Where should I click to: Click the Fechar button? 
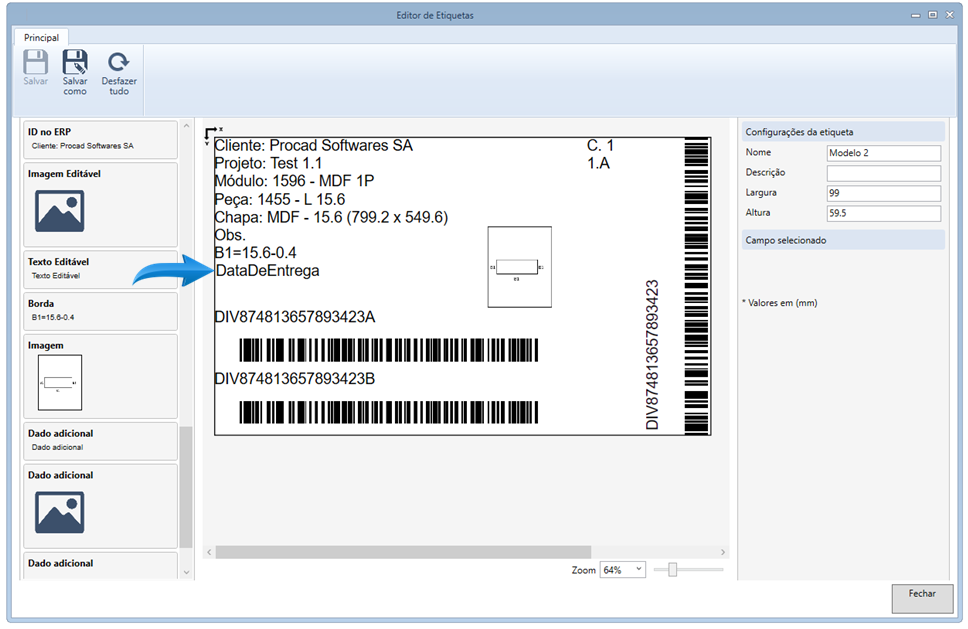click(x=922, y=598)
